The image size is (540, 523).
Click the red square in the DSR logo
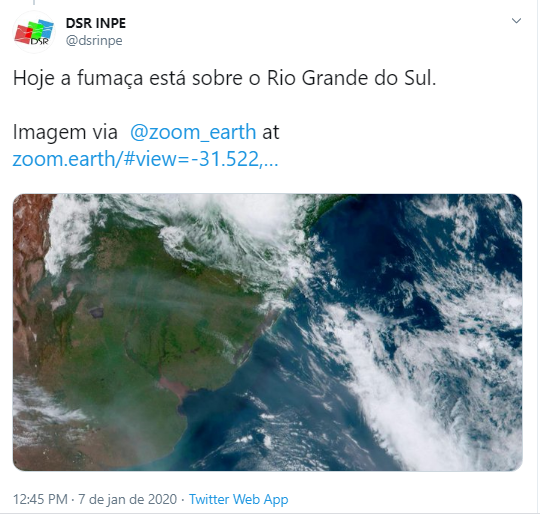coord(23,34)
